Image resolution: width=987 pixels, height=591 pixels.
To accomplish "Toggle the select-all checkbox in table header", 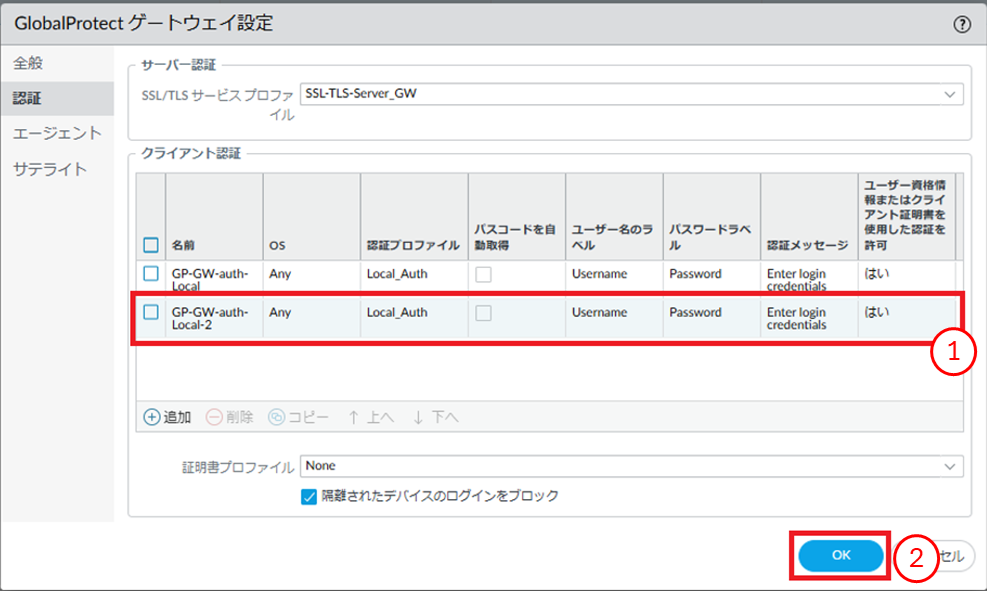I will pos(151,245).
